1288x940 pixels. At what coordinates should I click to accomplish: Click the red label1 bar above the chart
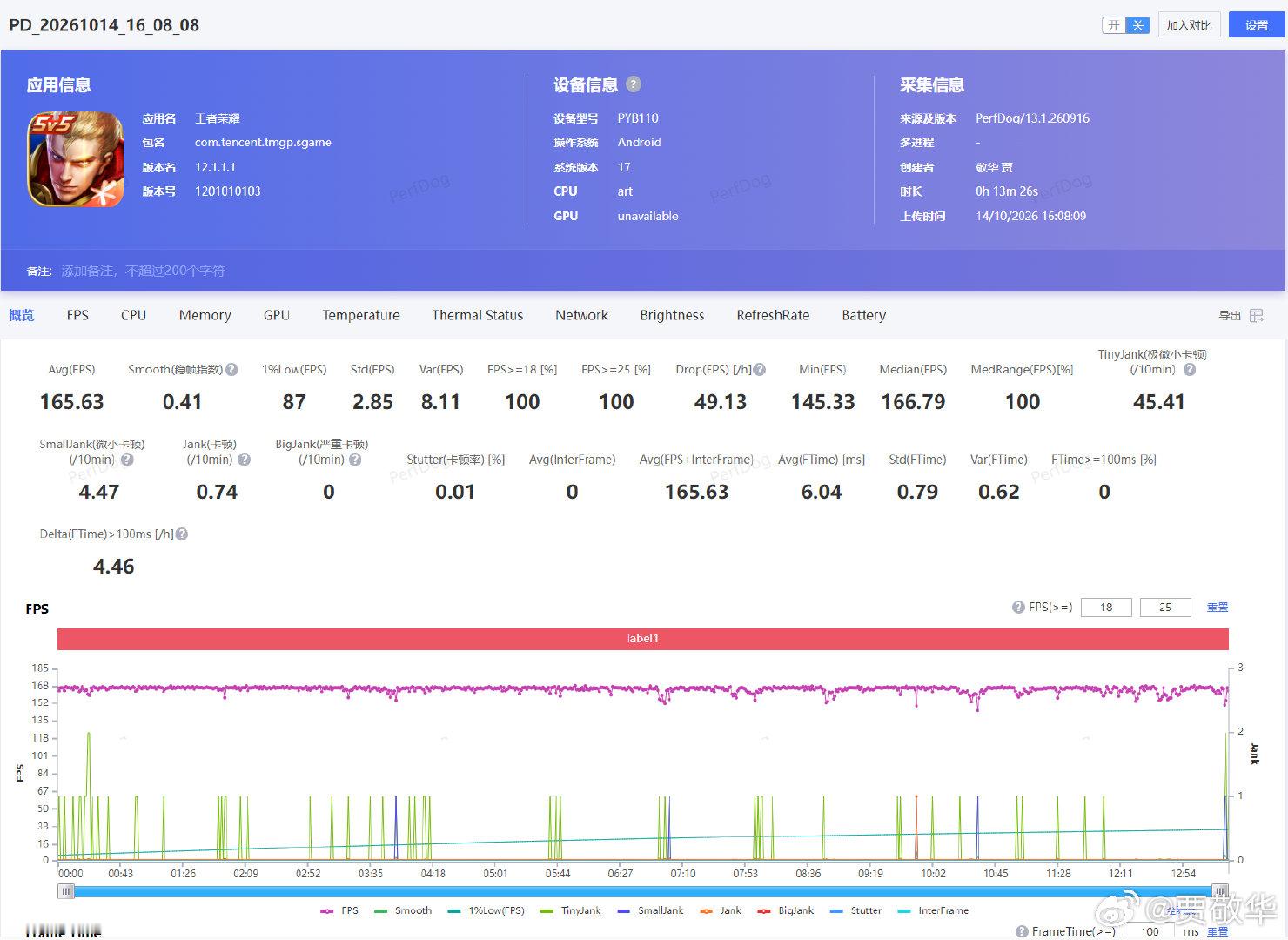click(643, 639)
